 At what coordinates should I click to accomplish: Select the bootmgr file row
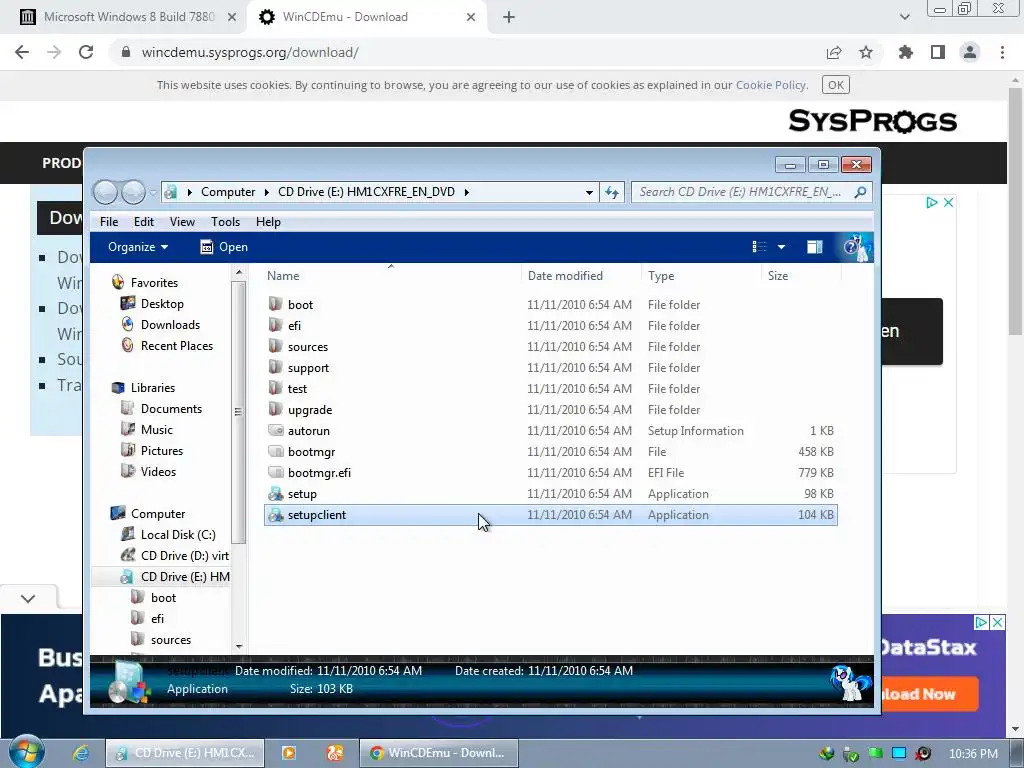tap(551, 451)
